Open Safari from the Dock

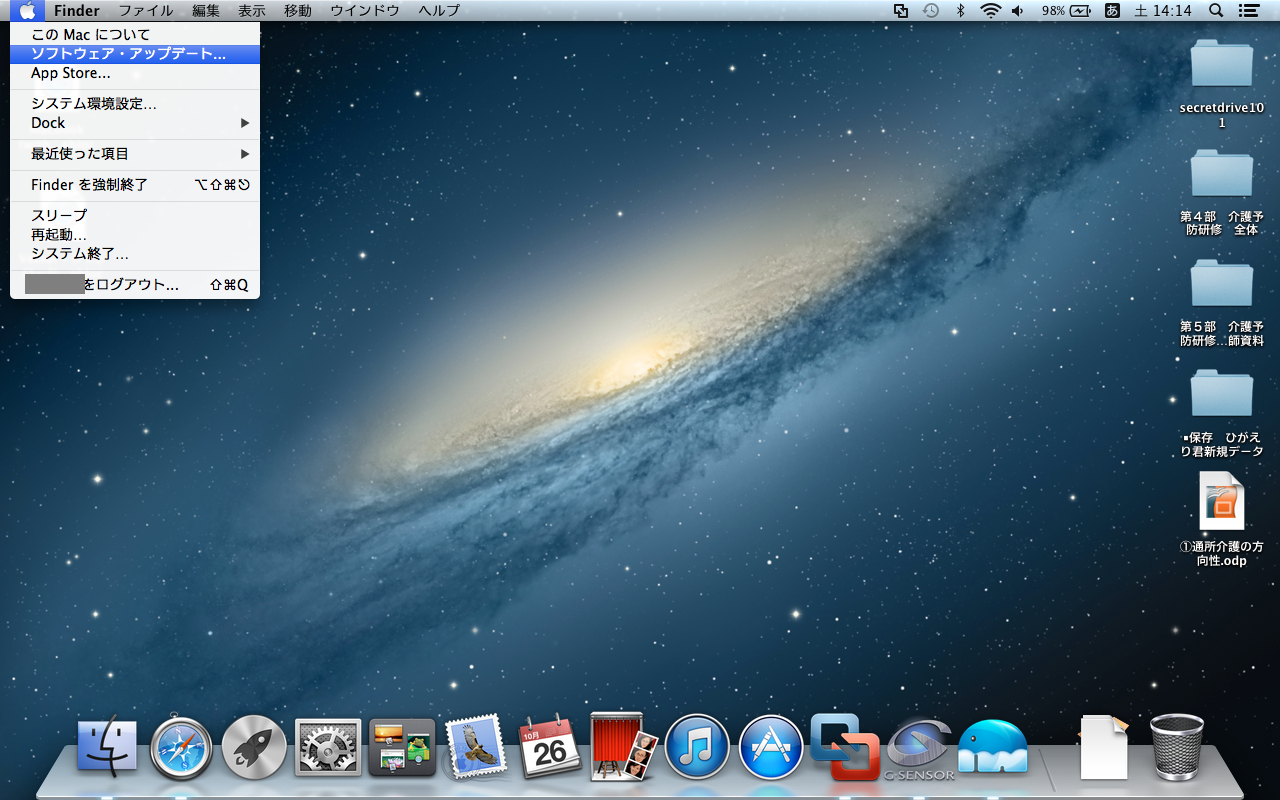181,748
